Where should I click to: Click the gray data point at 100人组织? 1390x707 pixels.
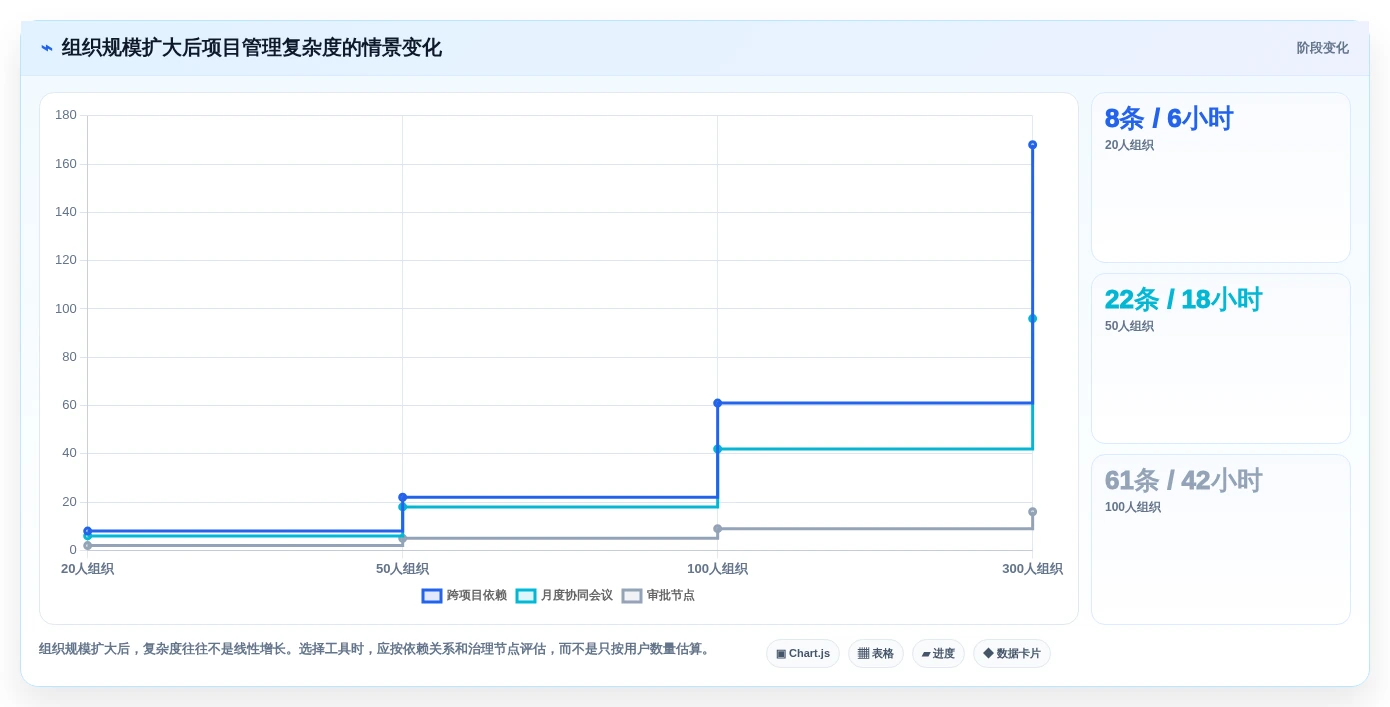pos(717,529)
